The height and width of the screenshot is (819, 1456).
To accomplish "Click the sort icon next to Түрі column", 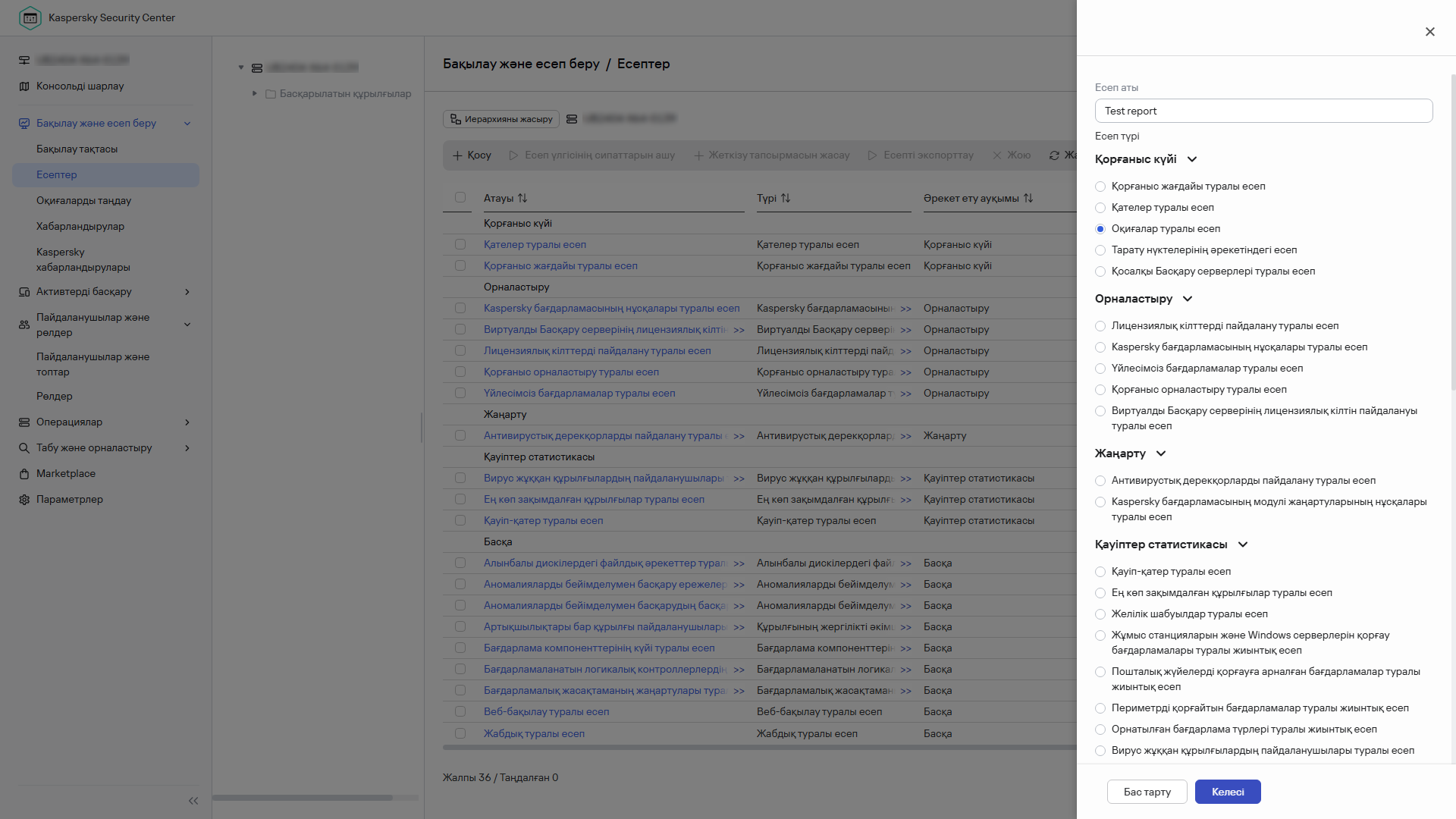I will 786,198.
